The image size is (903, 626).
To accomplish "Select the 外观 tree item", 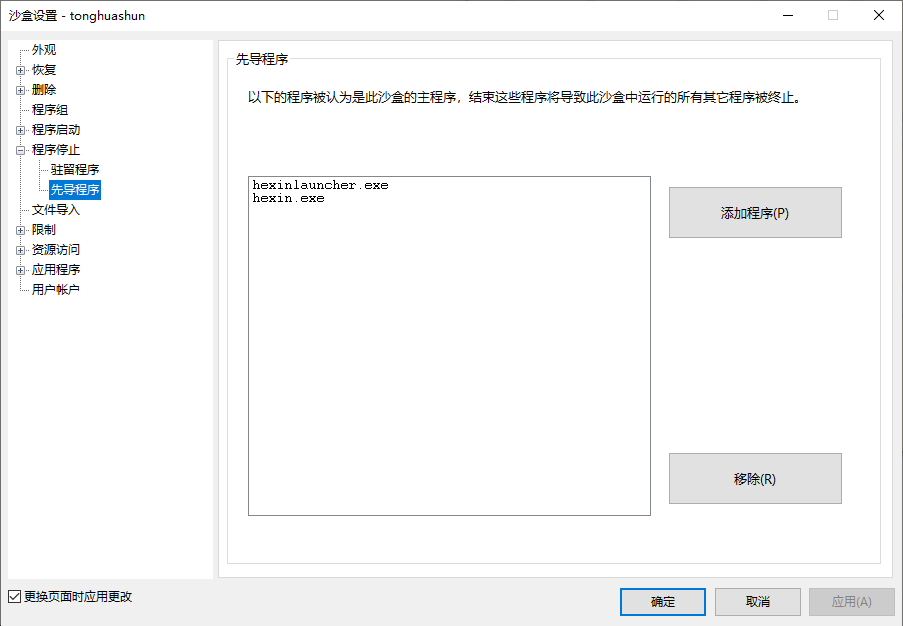I will click(x=44, y=50).
